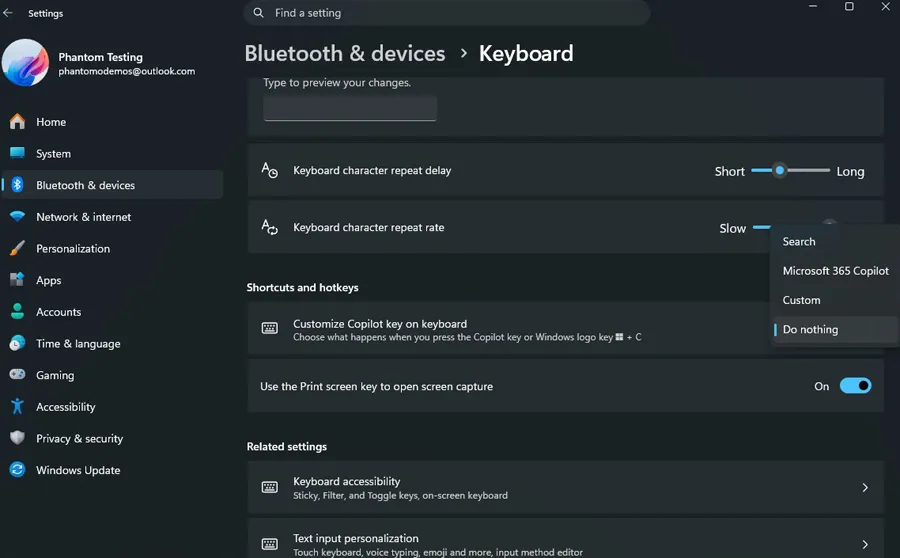Open Phantom Testing account profile

99,63
